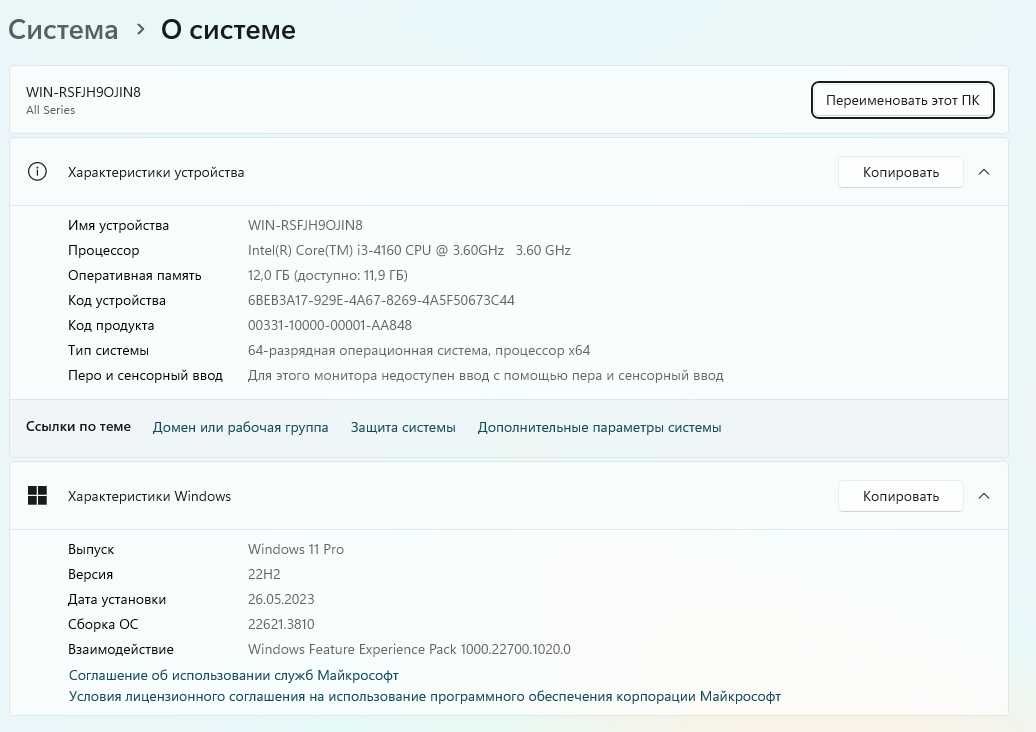Image resolution: width=1036 pixels, height=732 pixels.
Task: Click Windows logo icon in Характеристики Windows
Action: 37,495
